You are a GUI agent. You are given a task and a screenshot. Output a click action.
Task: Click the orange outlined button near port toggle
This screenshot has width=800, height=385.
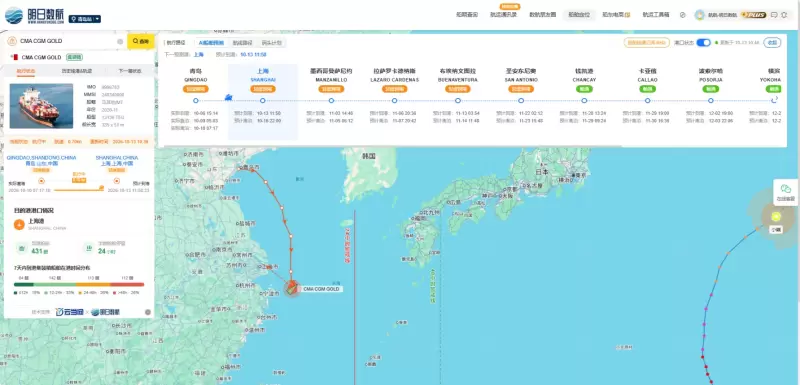coord(646,43)
